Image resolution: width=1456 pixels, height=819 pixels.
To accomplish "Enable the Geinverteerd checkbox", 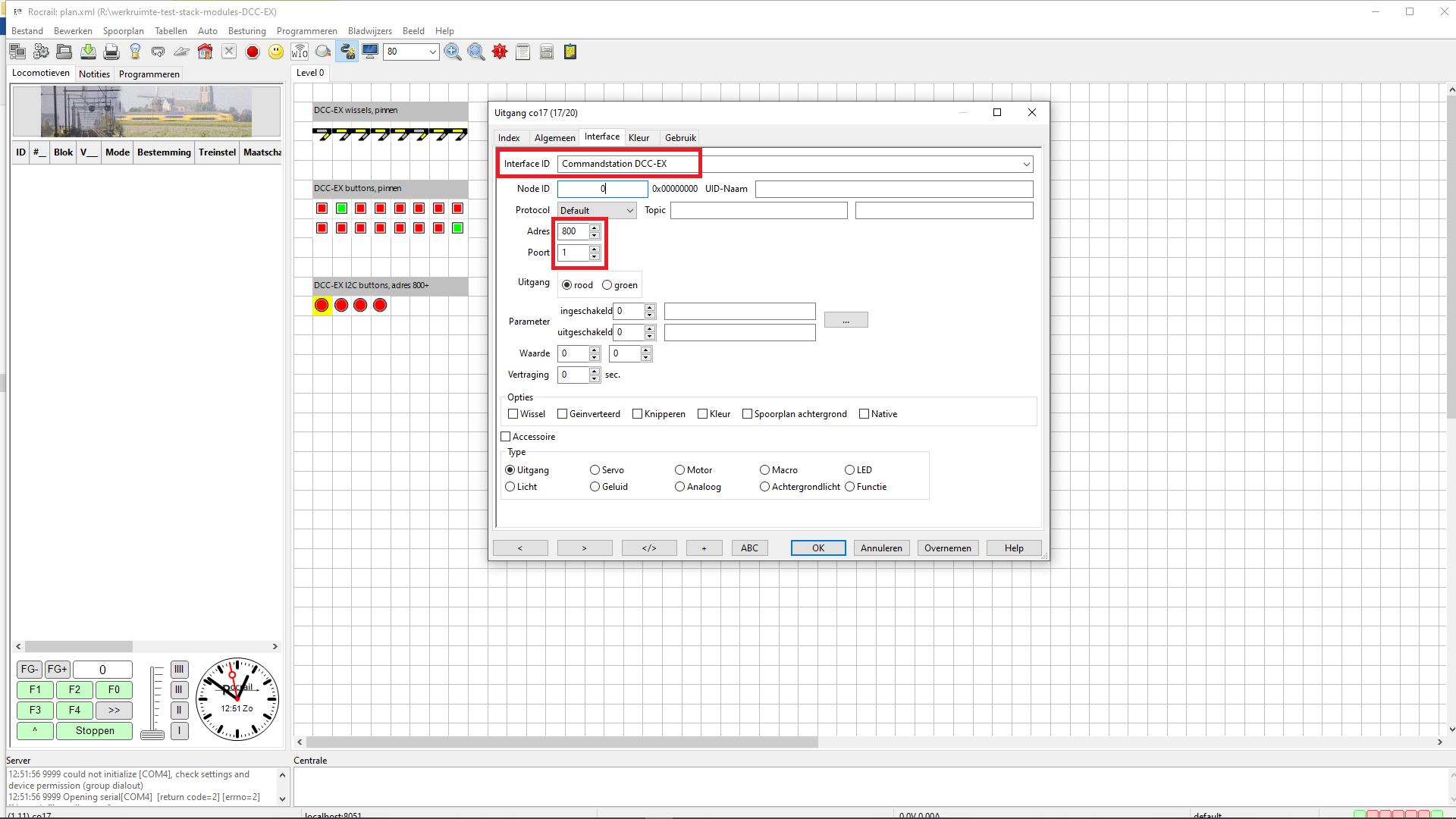I will tap(563, 414).
